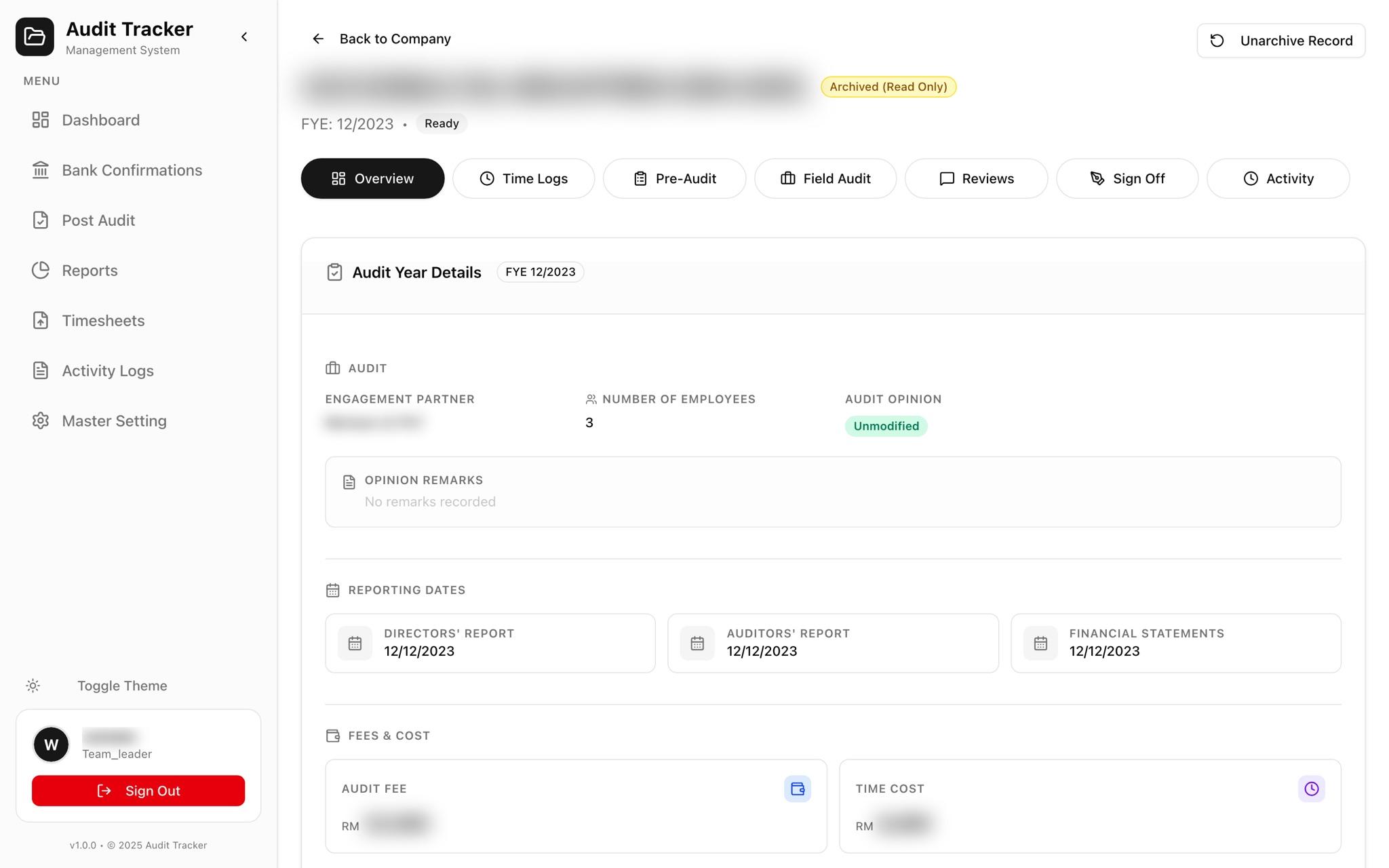Click the Archived (Read Only) badge
This screenshot has width=1389, height=868.
click(x=888, y=87)
